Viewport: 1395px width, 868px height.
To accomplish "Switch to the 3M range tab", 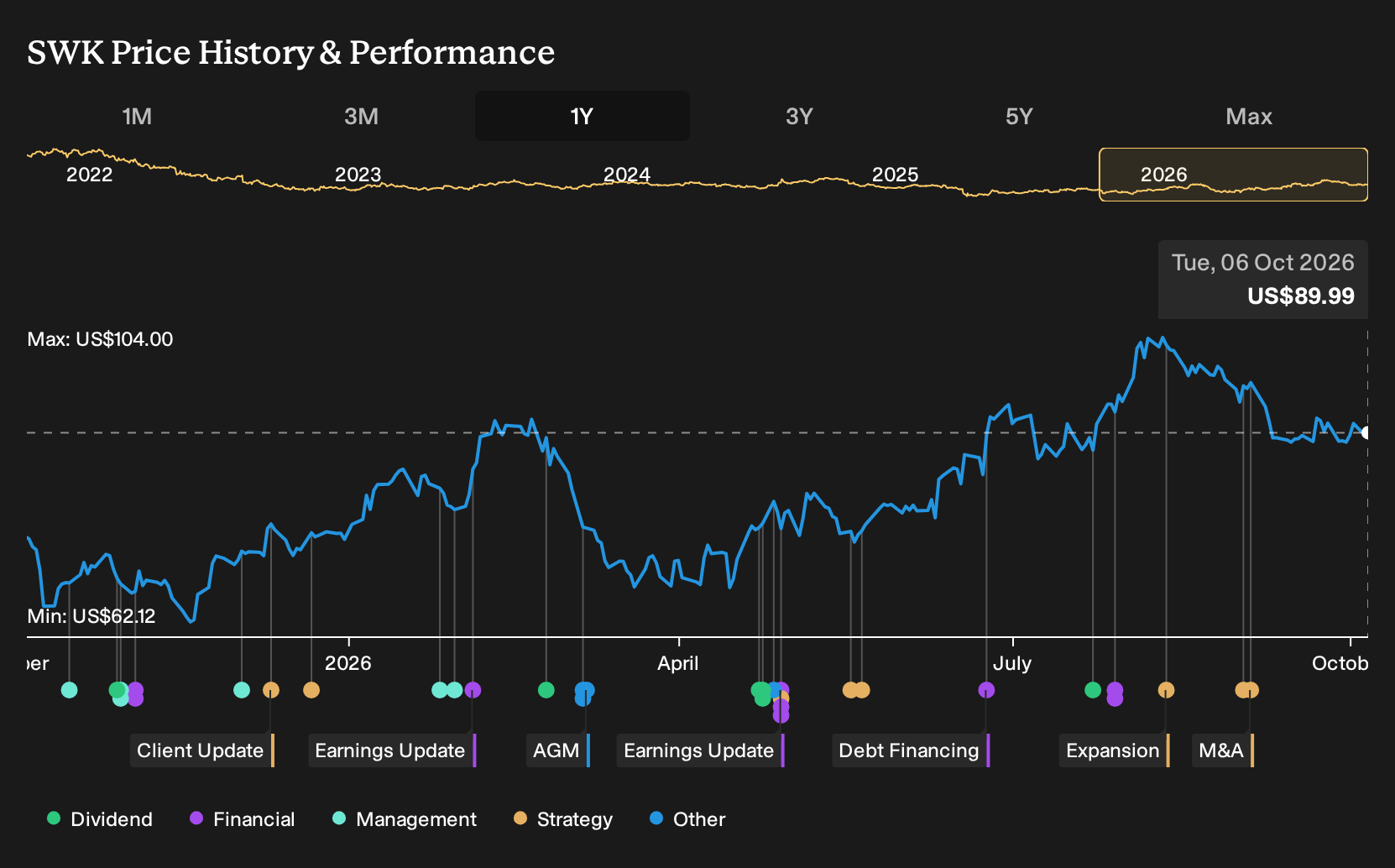I will [361, 116].
